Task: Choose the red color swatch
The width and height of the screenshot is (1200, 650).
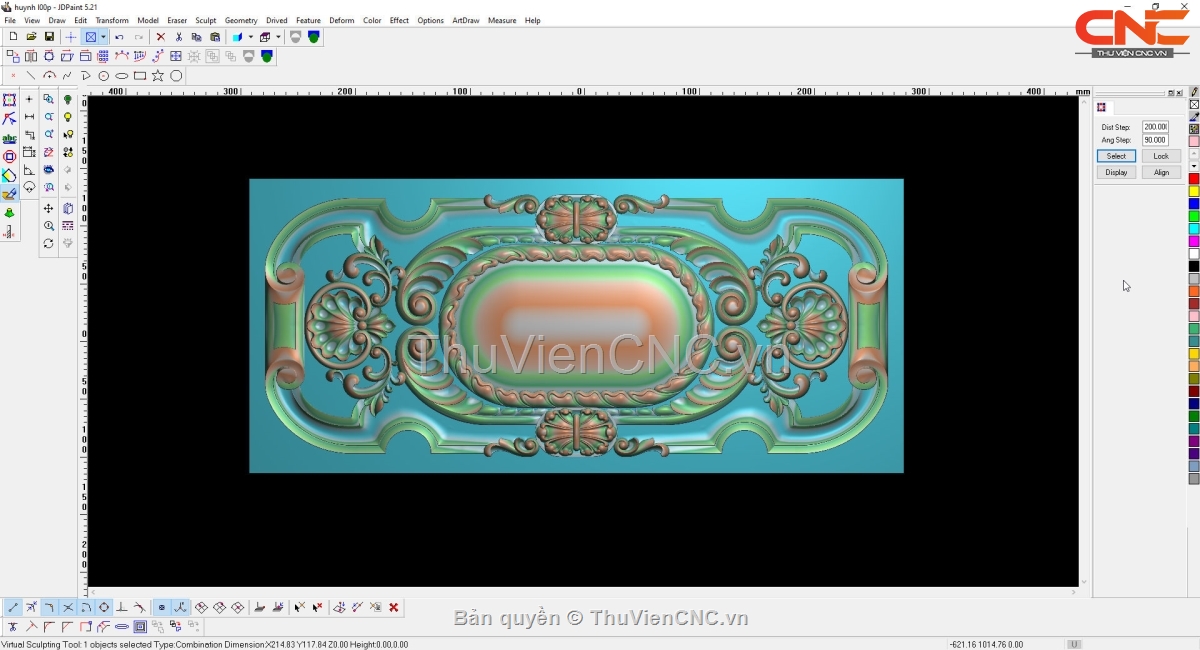Action: coord(1193,179)
